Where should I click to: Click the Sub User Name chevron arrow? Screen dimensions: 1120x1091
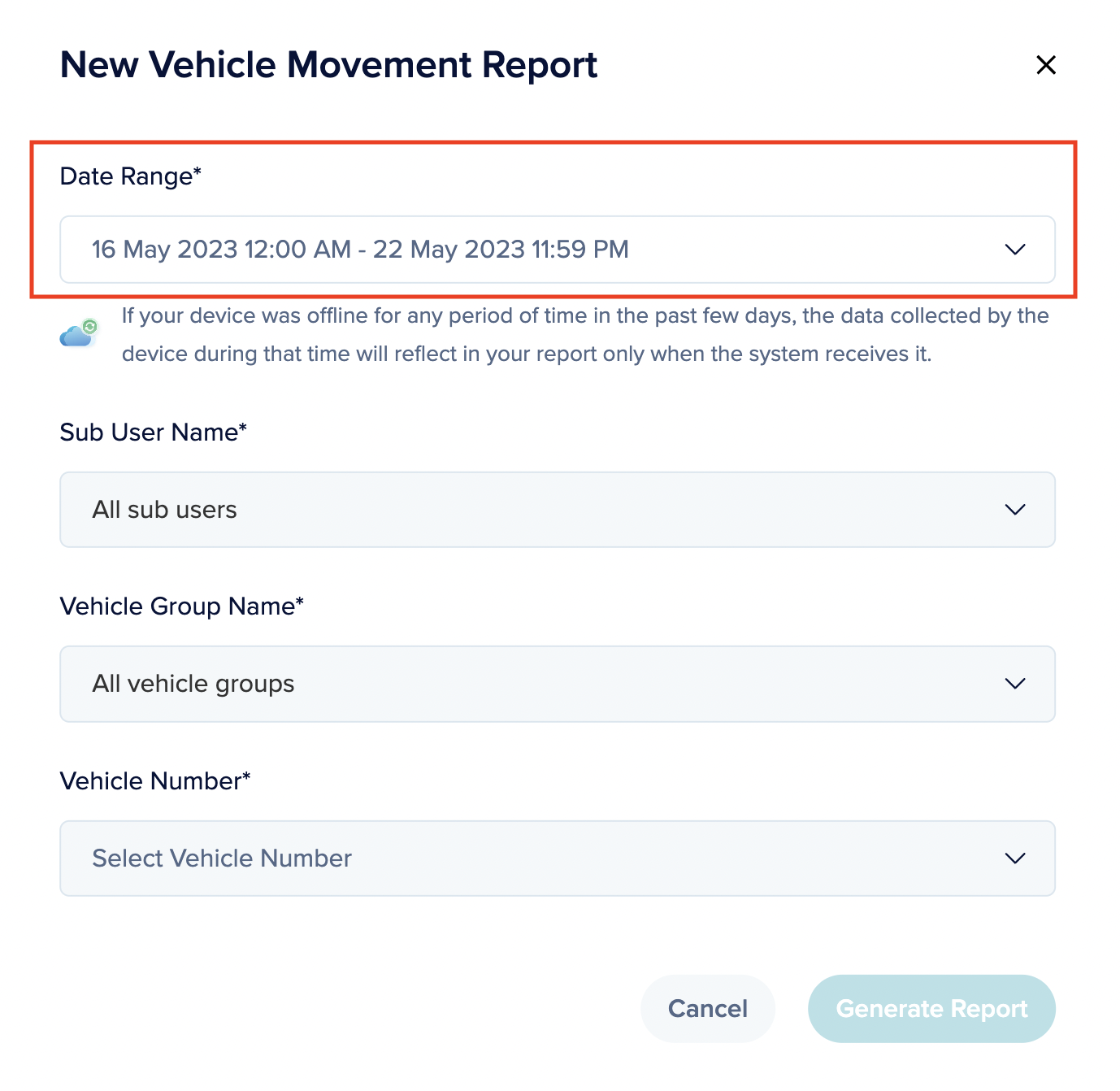tap(1014, 510)
